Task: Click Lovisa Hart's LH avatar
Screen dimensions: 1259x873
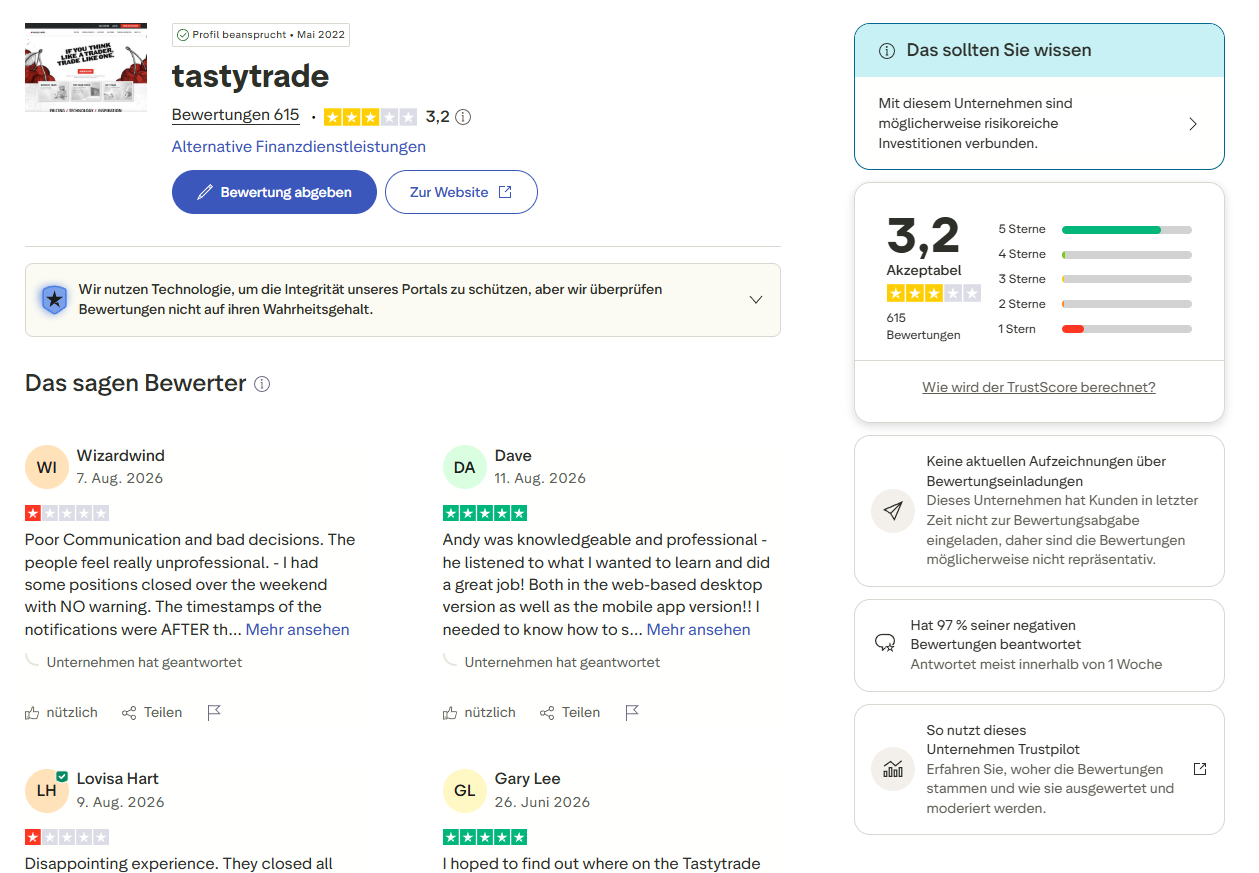Action: [x=46, y=790]
